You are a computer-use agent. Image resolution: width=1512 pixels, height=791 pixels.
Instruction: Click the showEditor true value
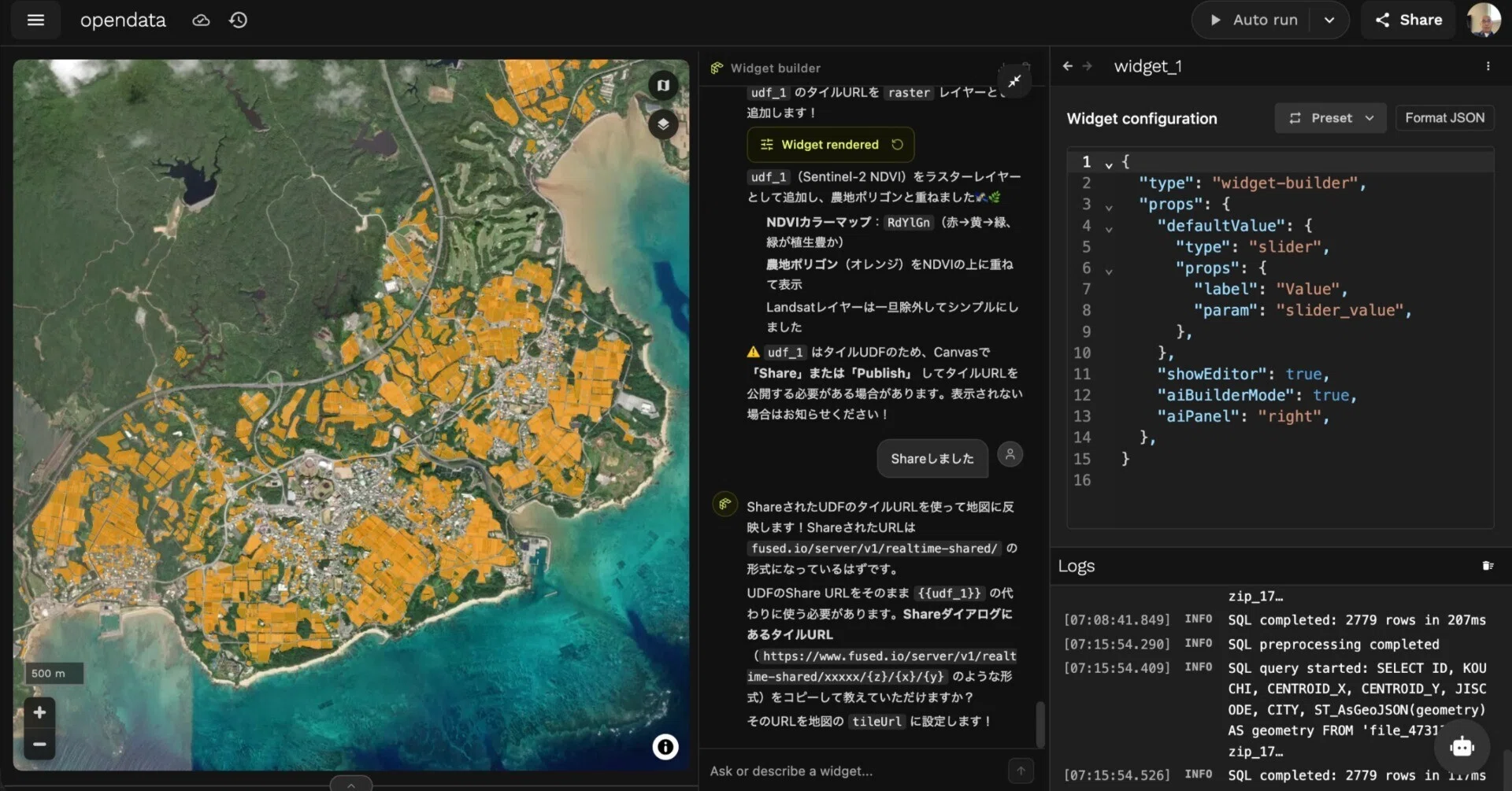(x=1303, y=375)
